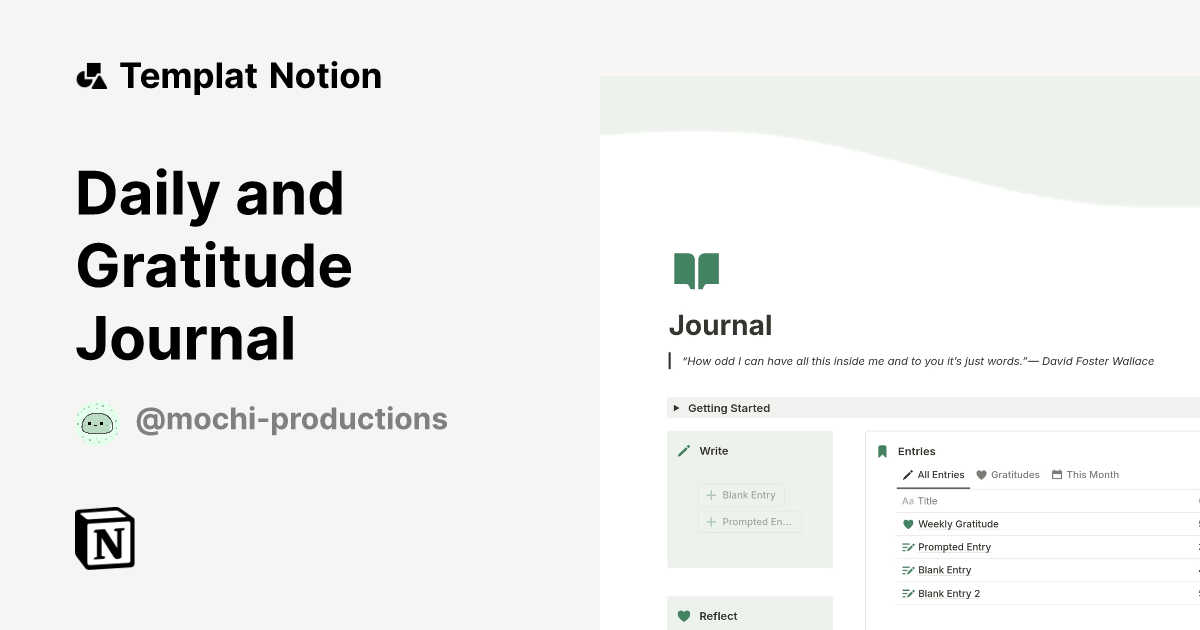
Task: Open the Weekly Gratitude row underline link
Action: pos(957,523)
